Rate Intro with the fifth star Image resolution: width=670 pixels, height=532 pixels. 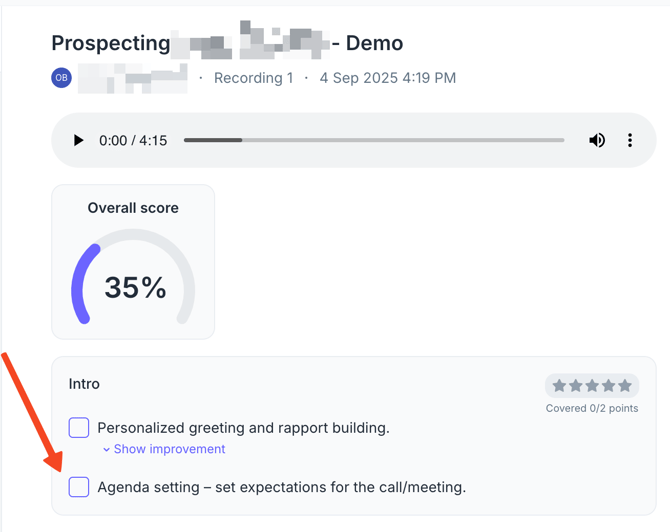coord(625,386)
